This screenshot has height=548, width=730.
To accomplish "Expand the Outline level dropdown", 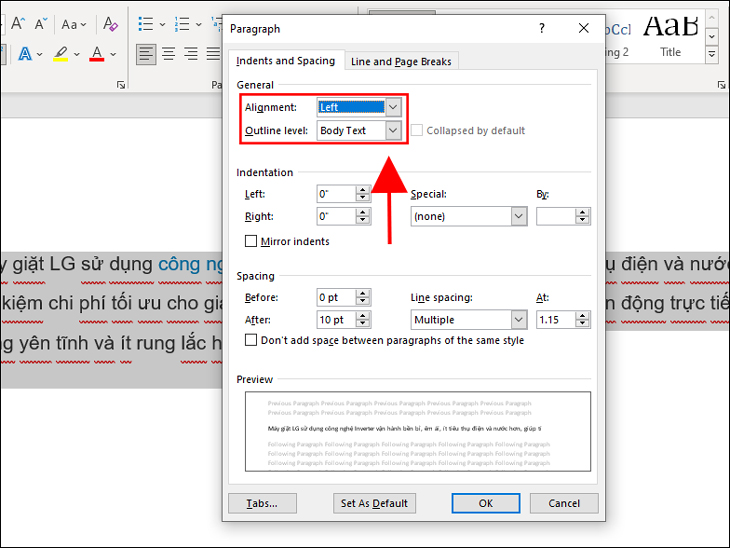I will 393,131.
